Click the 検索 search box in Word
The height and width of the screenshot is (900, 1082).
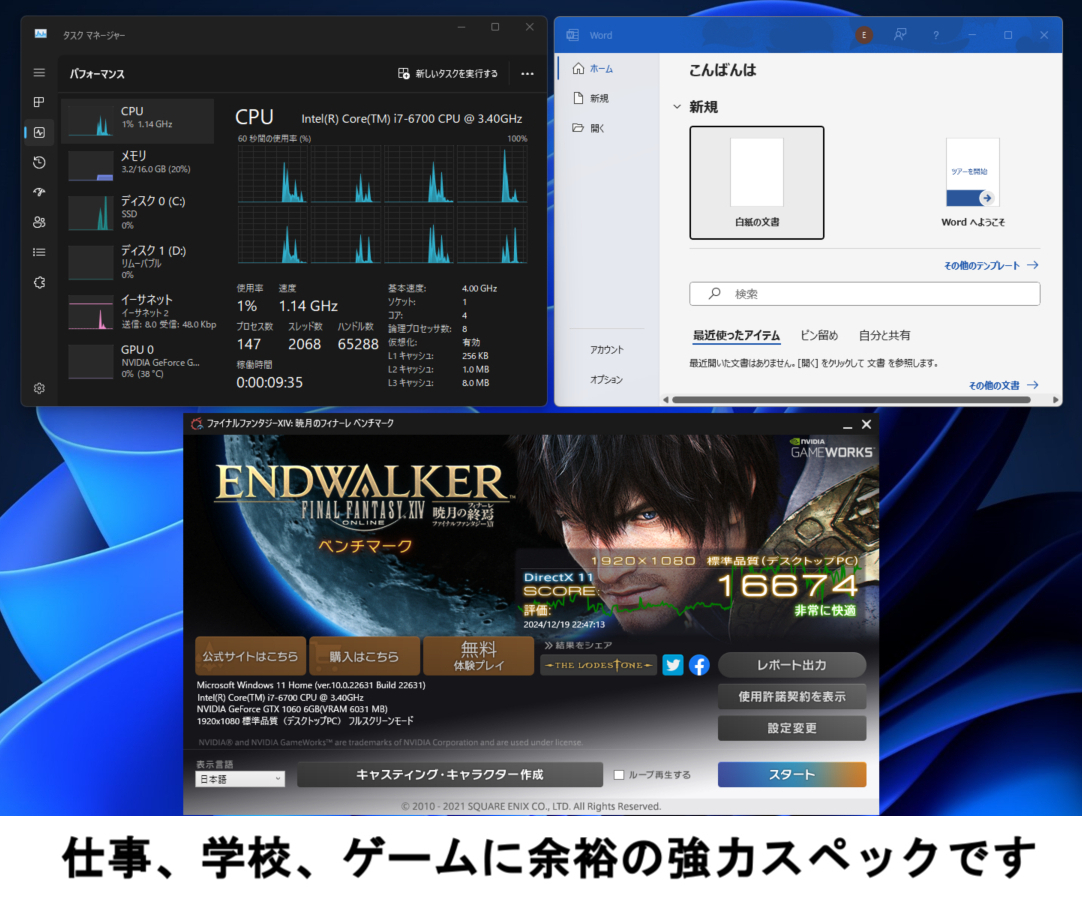pyautogui.click(x=864, y=294)
